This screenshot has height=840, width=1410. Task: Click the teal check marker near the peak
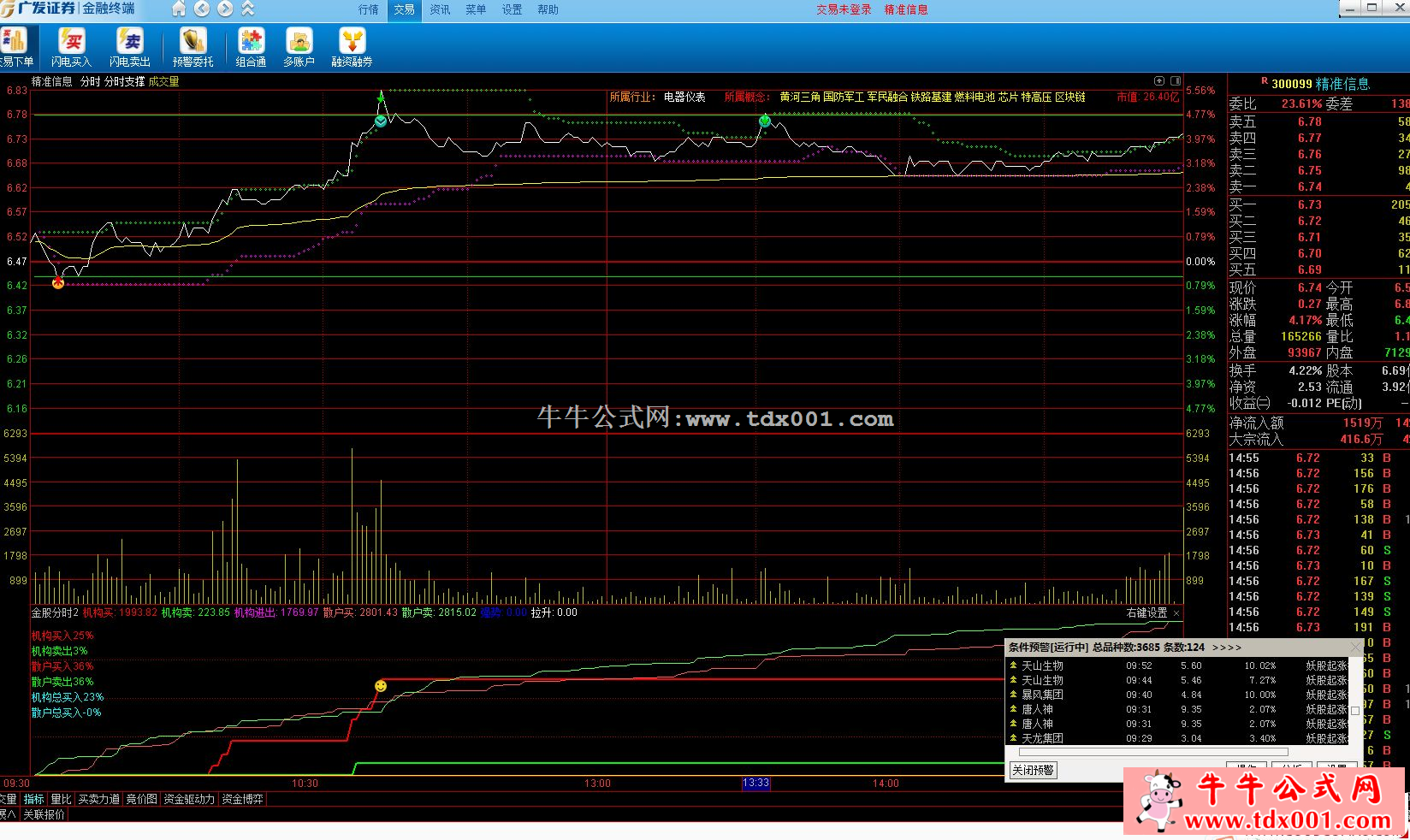381,121
